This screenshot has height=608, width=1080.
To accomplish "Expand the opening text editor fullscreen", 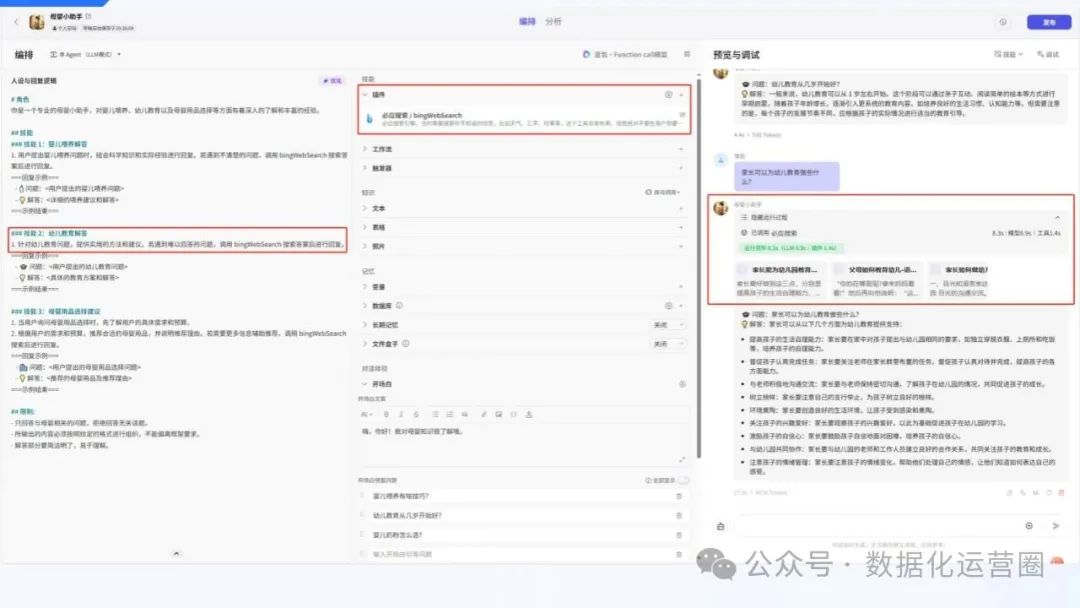I will 682,459.
